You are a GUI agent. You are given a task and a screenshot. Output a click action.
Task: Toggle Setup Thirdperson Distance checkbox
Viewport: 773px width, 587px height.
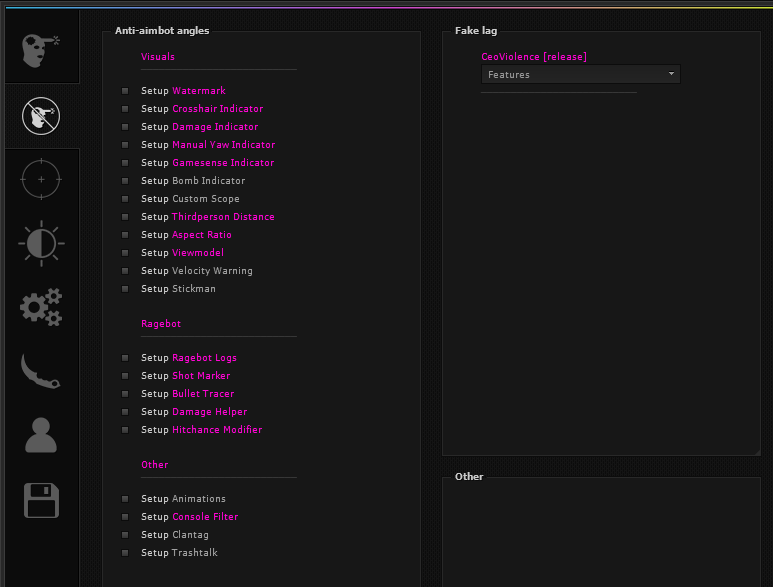[125, 217]
